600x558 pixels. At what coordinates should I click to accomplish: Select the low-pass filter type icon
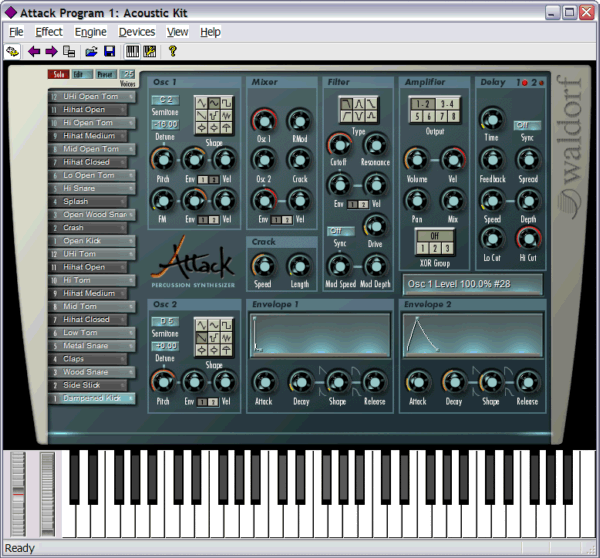[347, 104]
